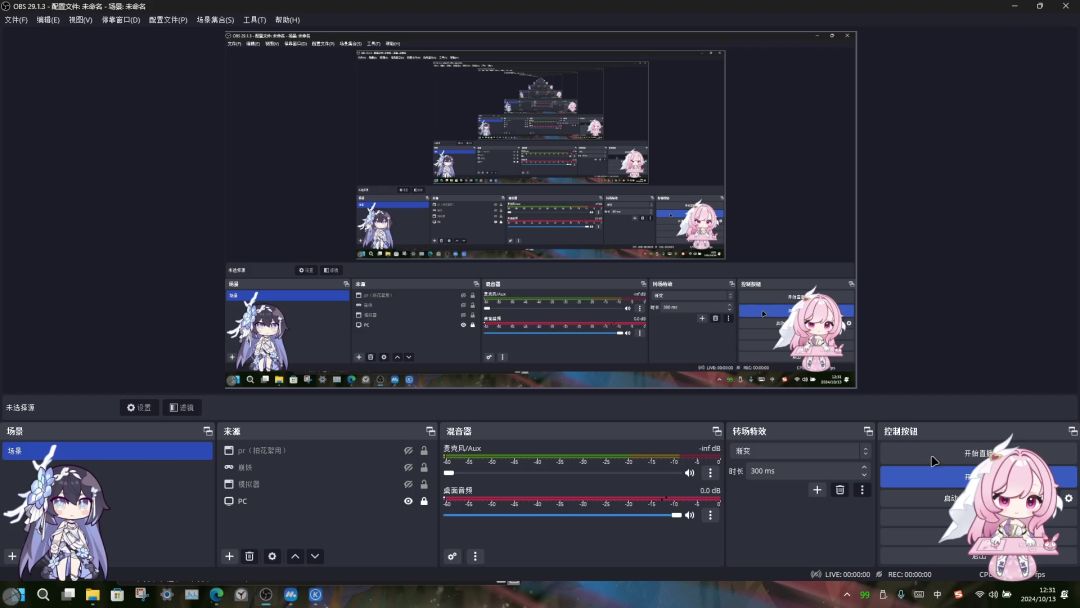The width and height of the screenshot is (1080, 608).
Task: Unlock the PC source
Action: (424, 501)
